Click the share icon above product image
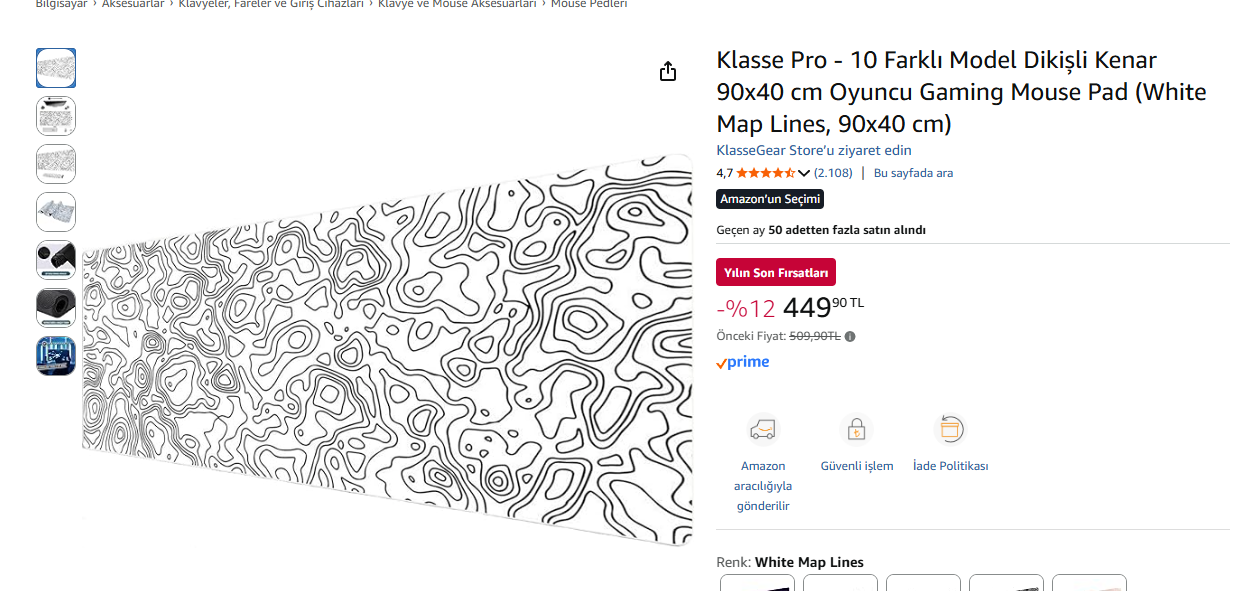This screenshot has height=591, width=1234. tap(668, 71)
